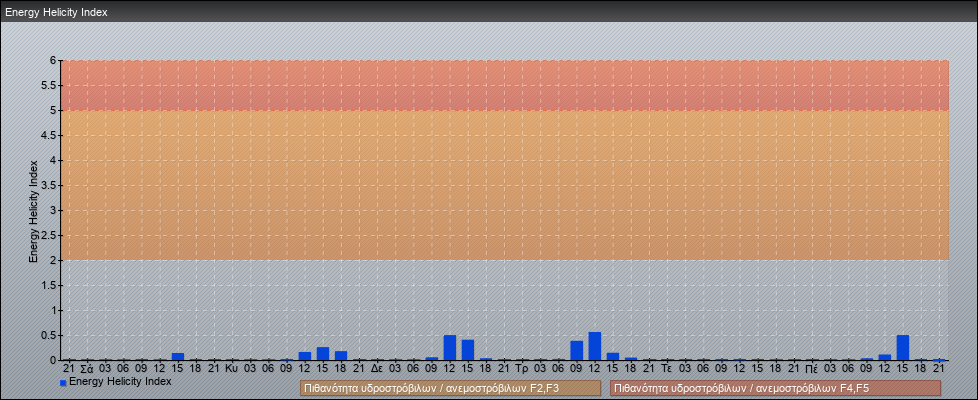
Task: Click the 1 value on the y-axis
Action: point(54,310)
